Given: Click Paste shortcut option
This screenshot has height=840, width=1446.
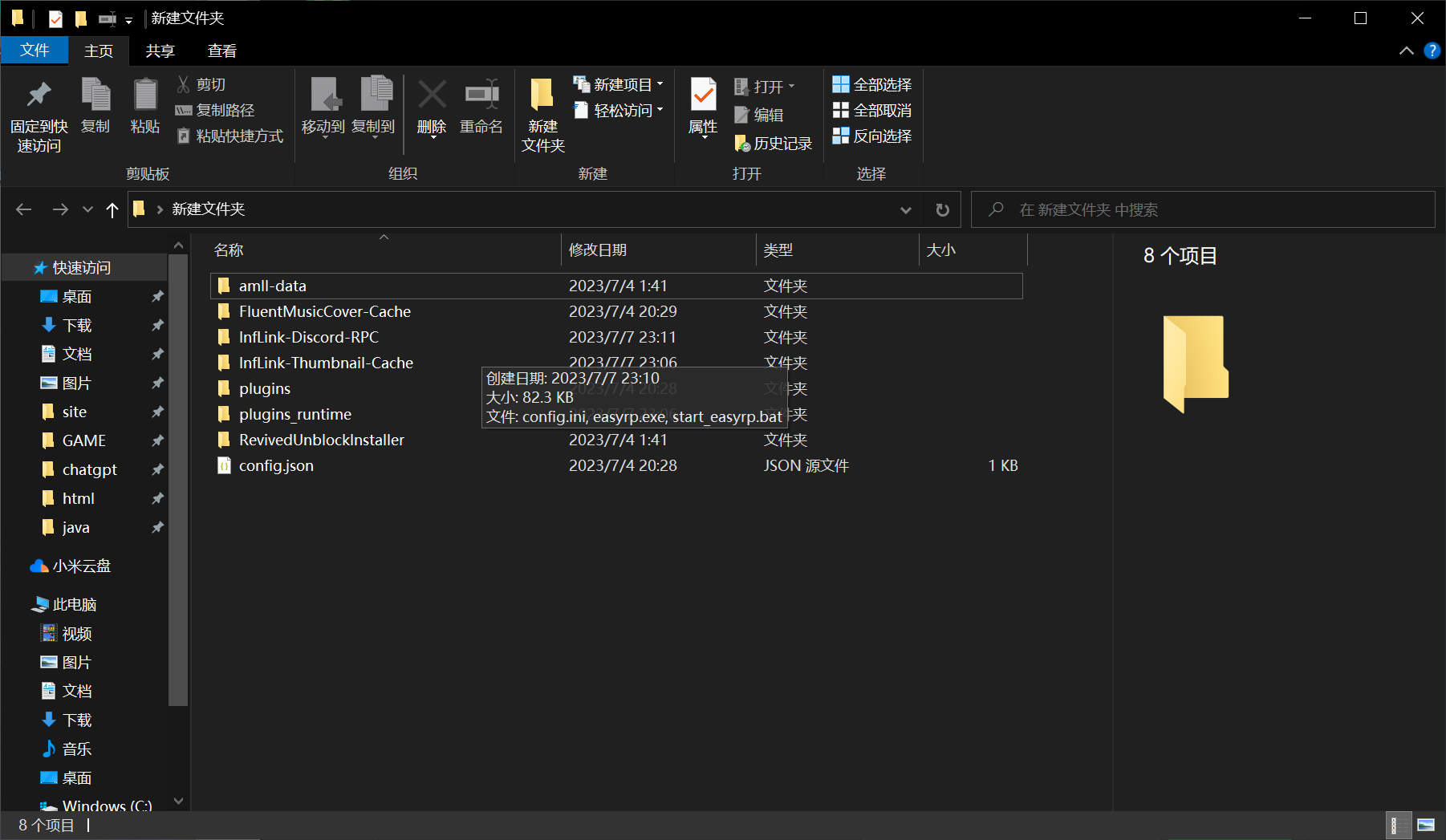Looking at the screenshot, I should (x=229, y=136).
